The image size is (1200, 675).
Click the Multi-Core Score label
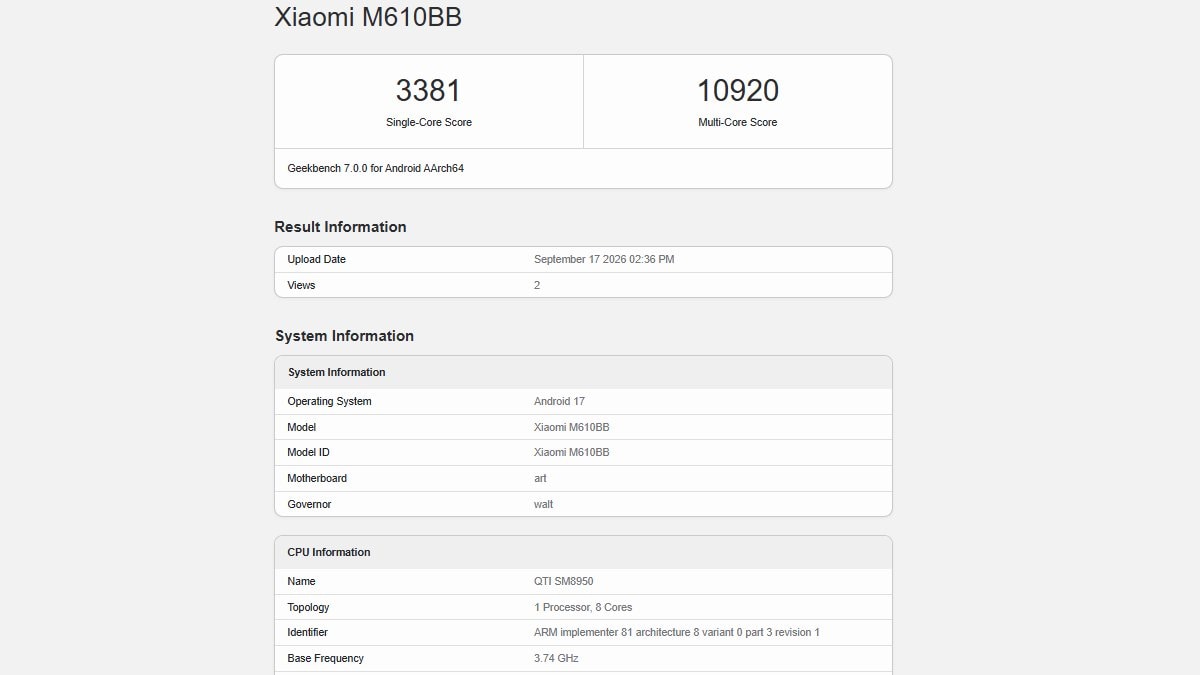[x=738, y=122]
